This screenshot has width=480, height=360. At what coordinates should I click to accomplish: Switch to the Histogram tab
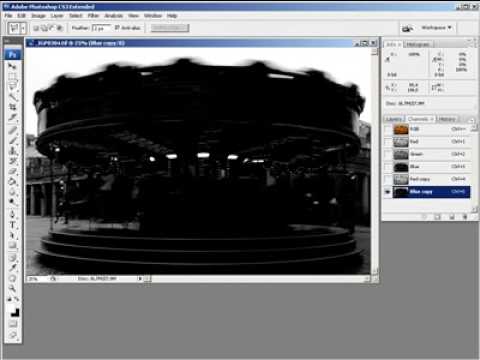coord(418,44)
